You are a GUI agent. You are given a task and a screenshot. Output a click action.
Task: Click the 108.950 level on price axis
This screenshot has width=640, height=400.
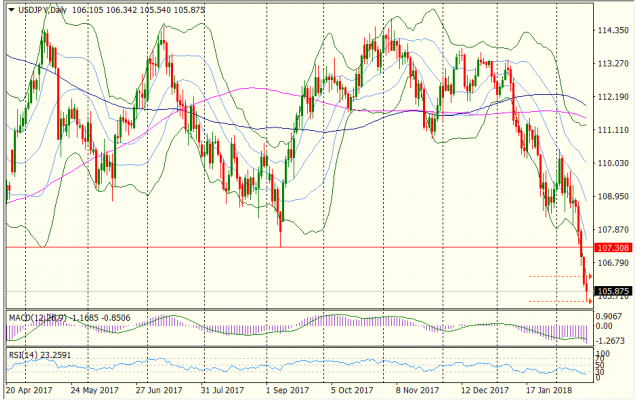pyautogui.click(x=612, y=196)
